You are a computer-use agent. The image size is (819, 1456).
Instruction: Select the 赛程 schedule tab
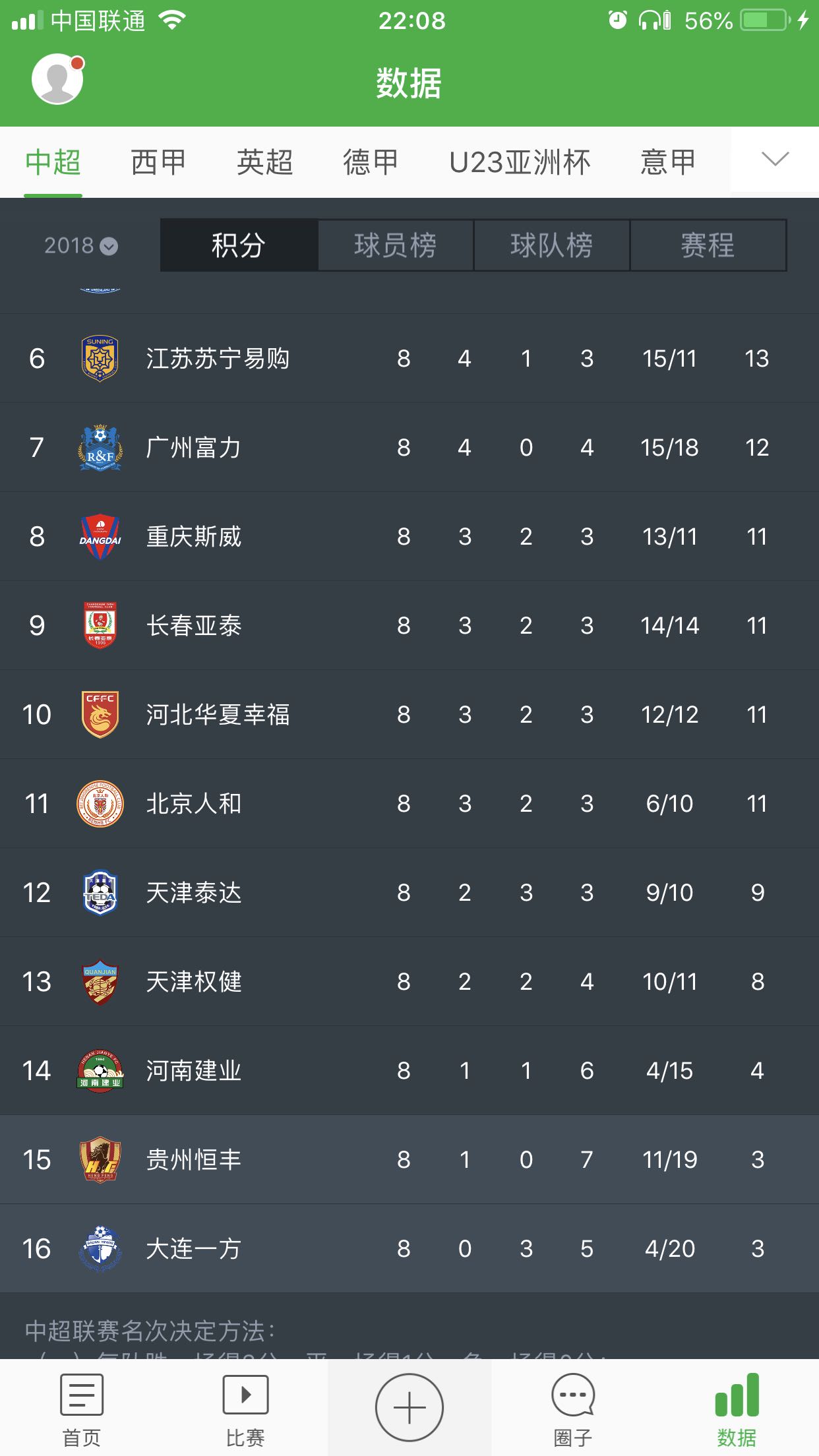[708, 245]
